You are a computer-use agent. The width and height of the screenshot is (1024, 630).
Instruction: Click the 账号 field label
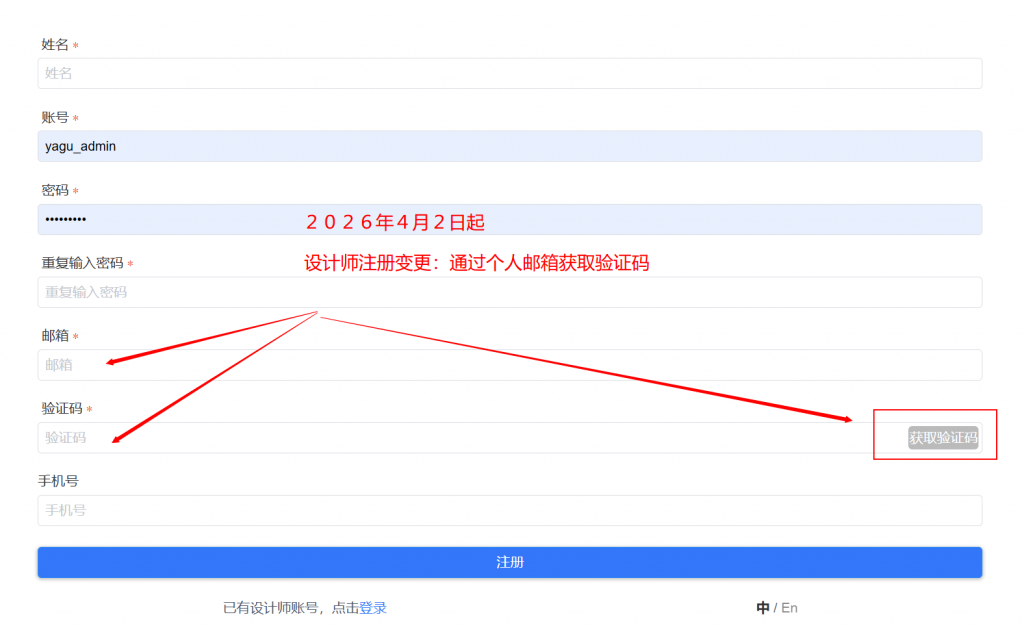[55, 118]
